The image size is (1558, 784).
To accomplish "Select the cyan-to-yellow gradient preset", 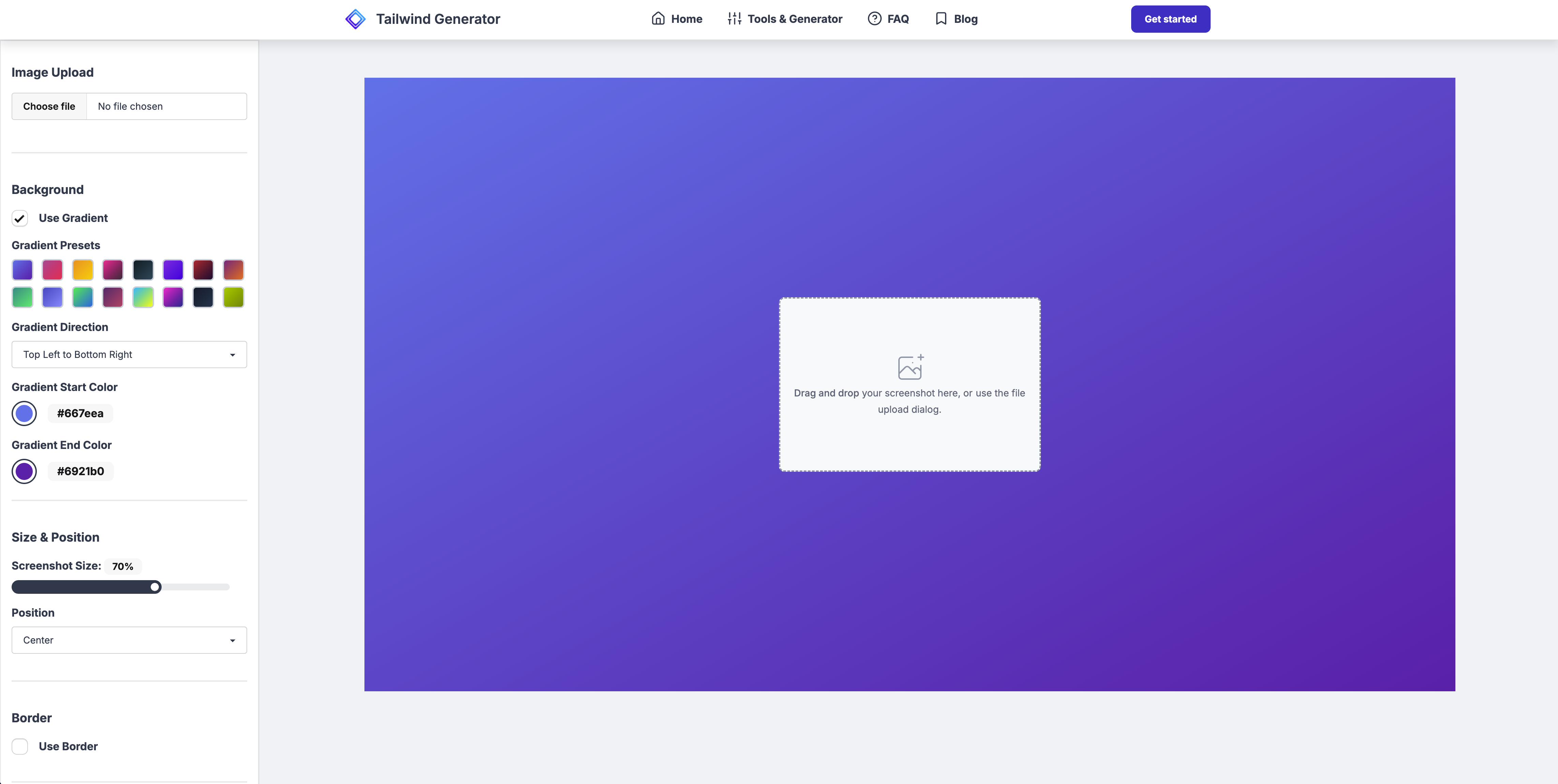I will pyautogui.click(x=143, y=297).
